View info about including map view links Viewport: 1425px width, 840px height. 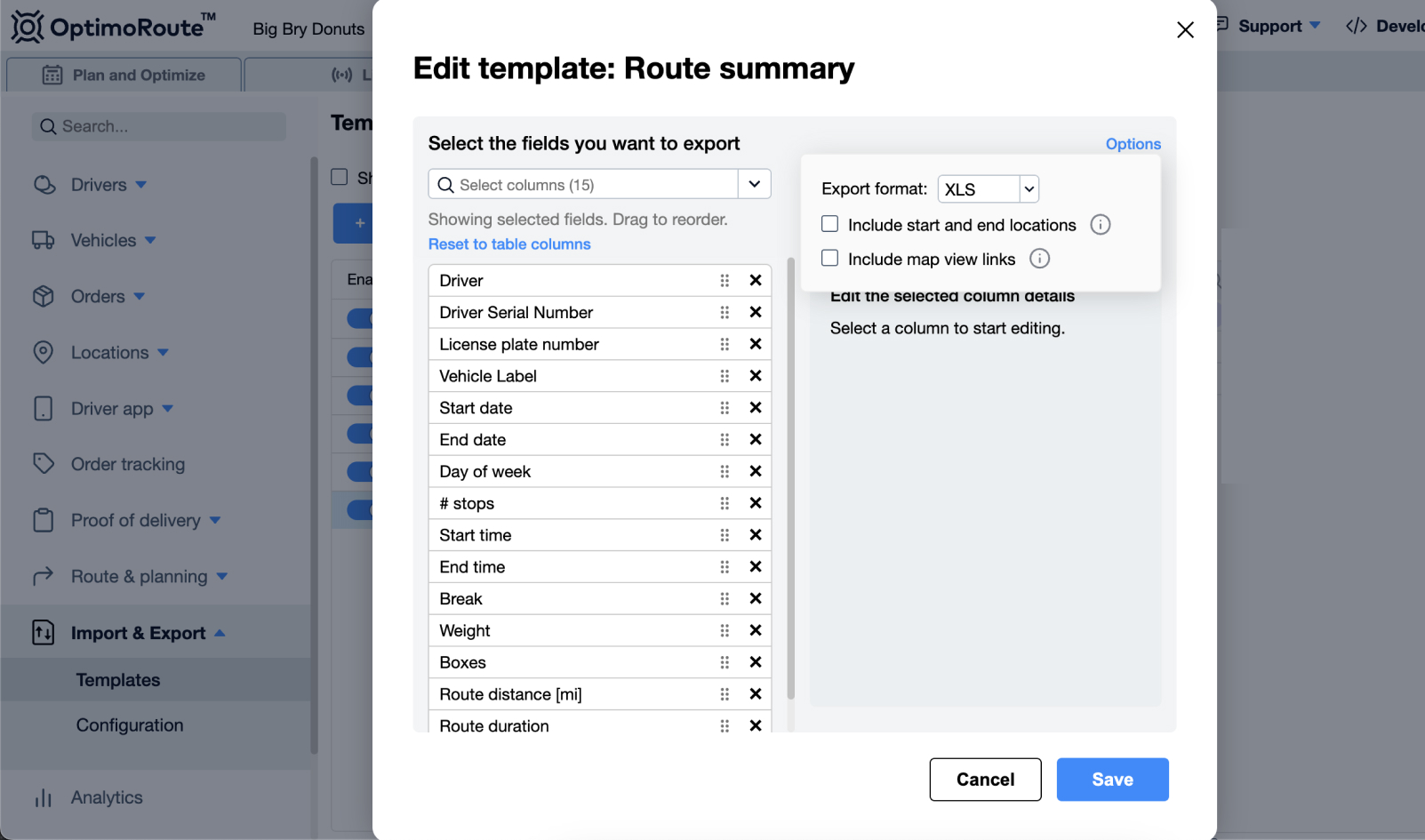coord(1039,258)
